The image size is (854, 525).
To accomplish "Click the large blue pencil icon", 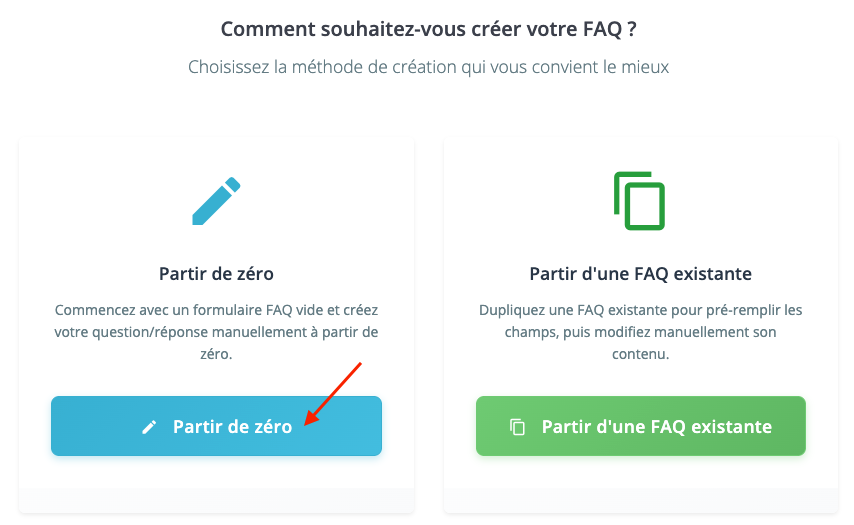I will 216,200.
